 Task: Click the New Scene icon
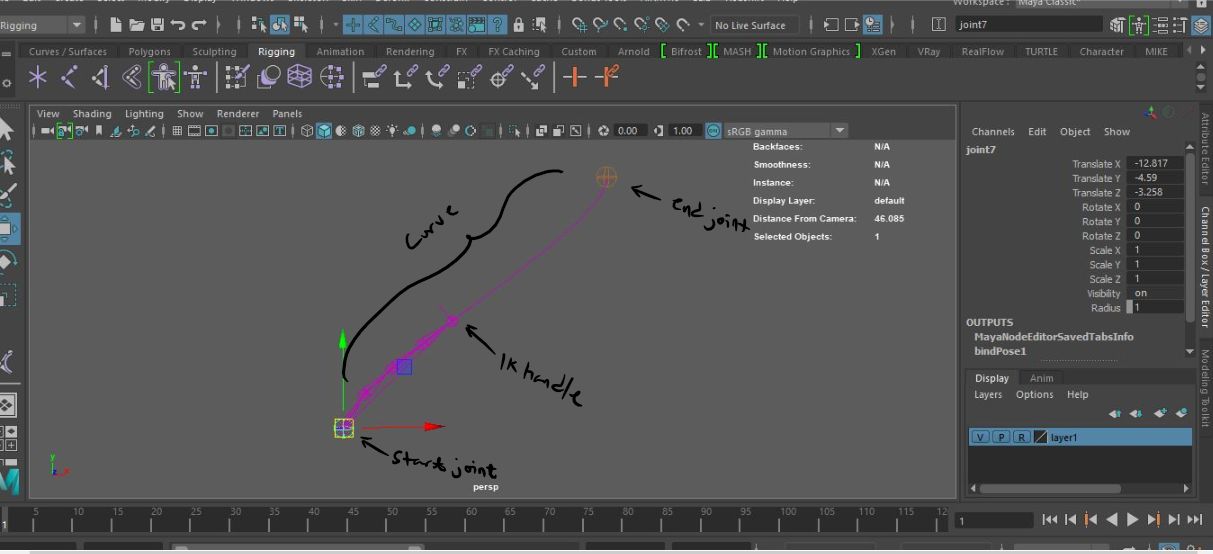(x=116, y=25)
